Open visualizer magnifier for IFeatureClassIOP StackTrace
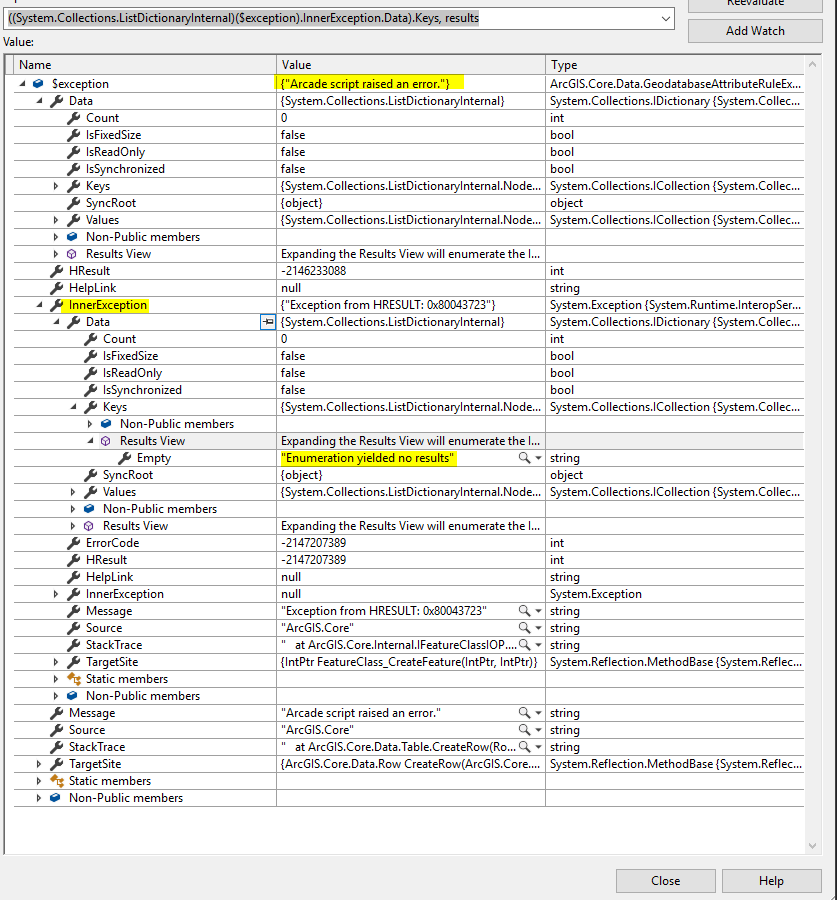This screenshot has width=837, height=900. tap(524, 645)
